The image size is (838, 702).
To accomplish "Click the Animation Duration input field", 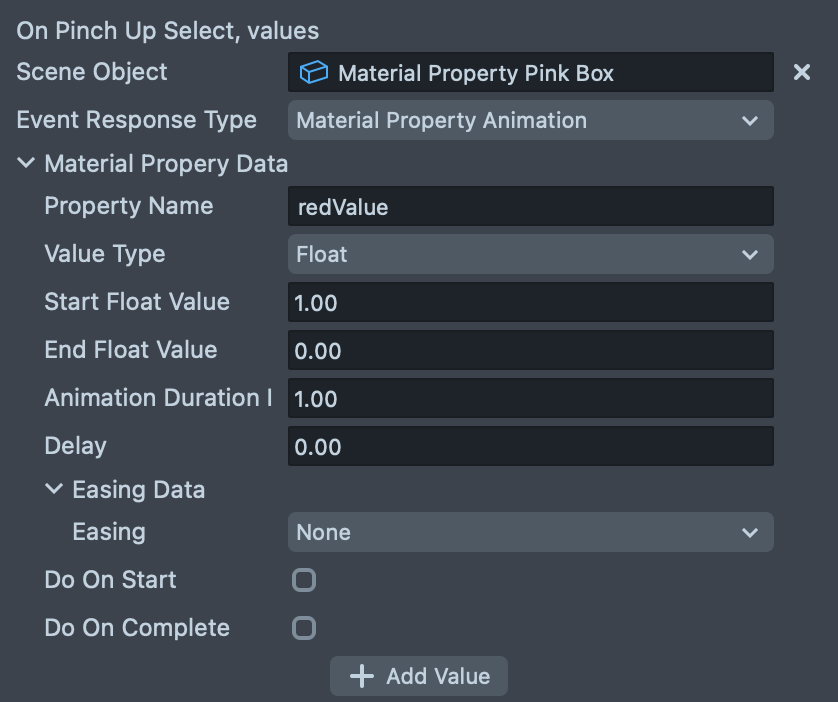I will point(530,398).
